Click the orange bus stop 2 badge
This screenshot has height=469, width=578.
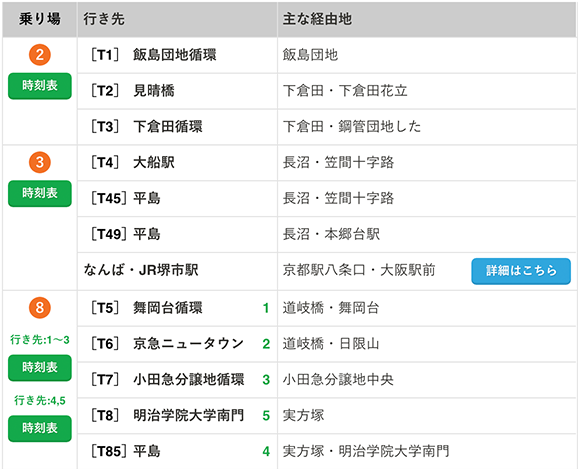tap(40, 55)
